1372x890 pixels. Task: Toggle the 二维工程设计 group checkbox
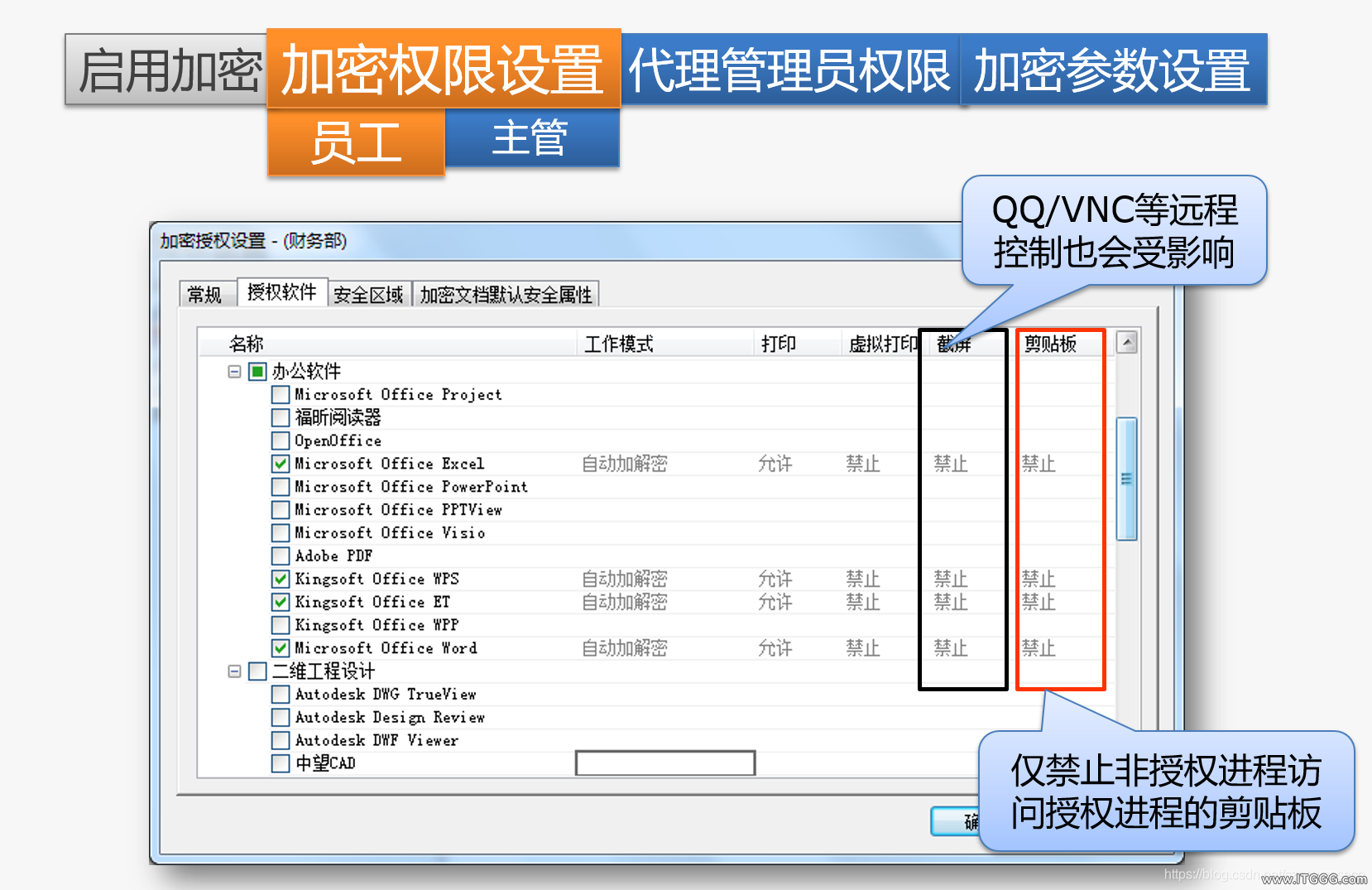coord(257,671)
